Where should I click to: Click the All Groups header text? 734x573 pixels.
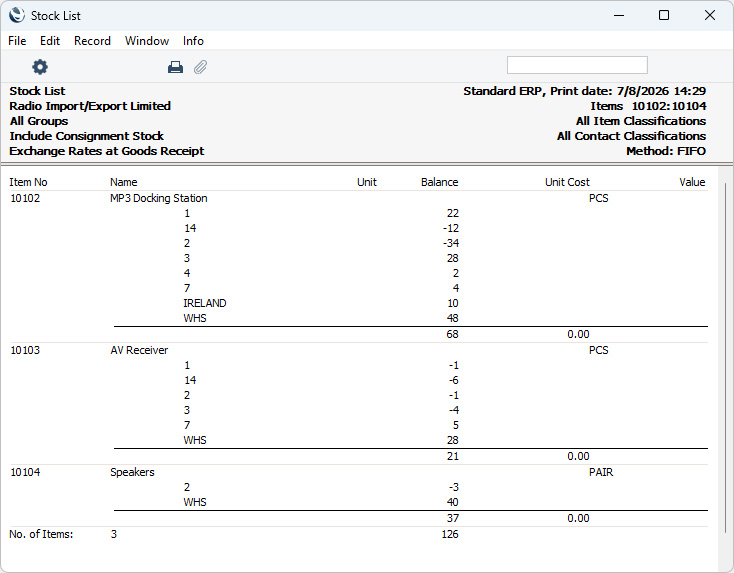point(39,121)
